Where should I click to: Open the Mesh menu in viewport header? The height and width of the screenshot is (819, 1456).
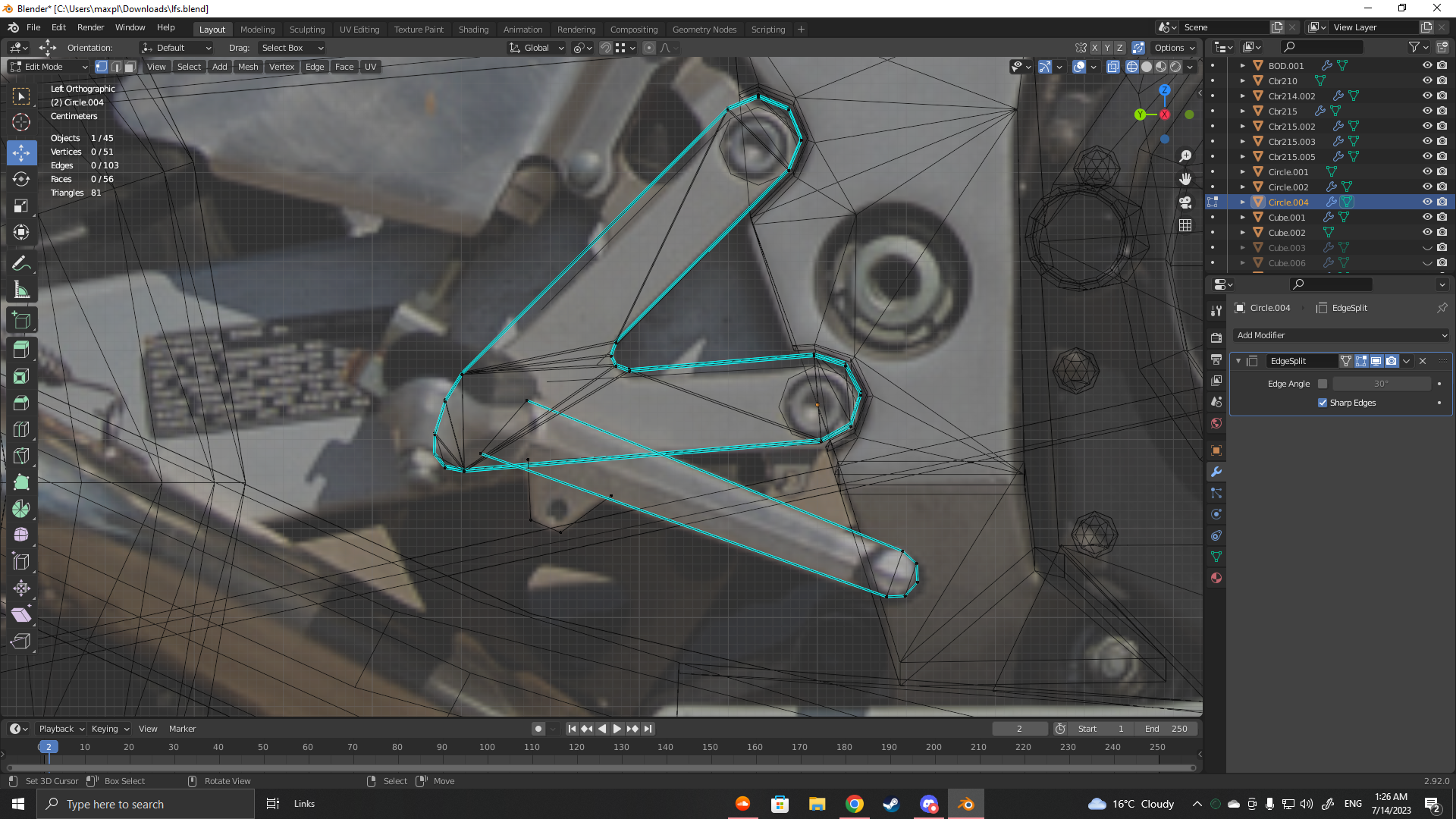[248, 67]
